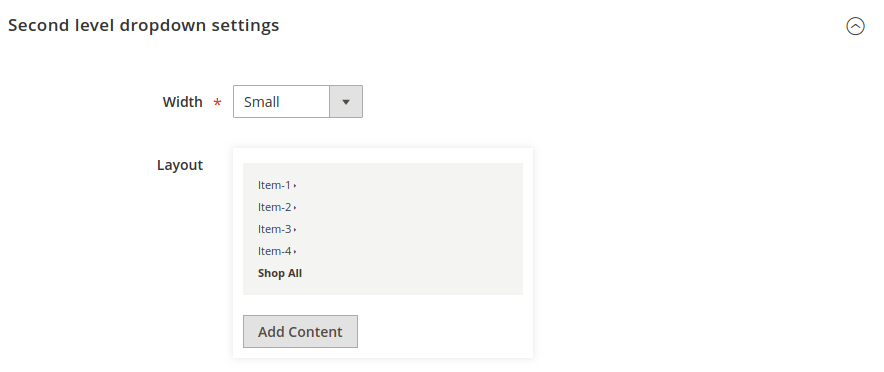Image resolution: width=884 pixels, height=372 pixels.
Task: Click the red required asterisk next to Width
Action: coord(217,103)
